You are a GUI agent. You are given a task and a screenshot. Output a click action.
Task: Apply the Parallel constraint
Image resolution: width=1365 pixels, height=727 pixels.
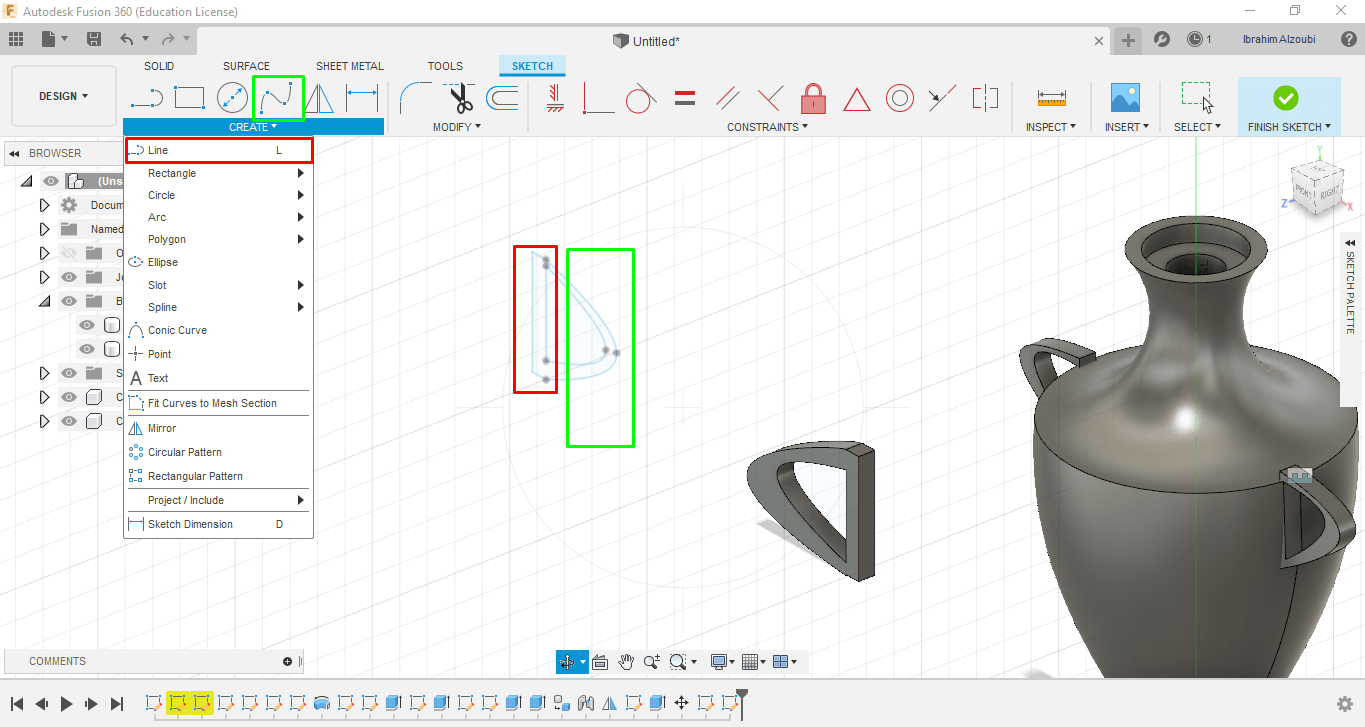(x=728, y=98)
